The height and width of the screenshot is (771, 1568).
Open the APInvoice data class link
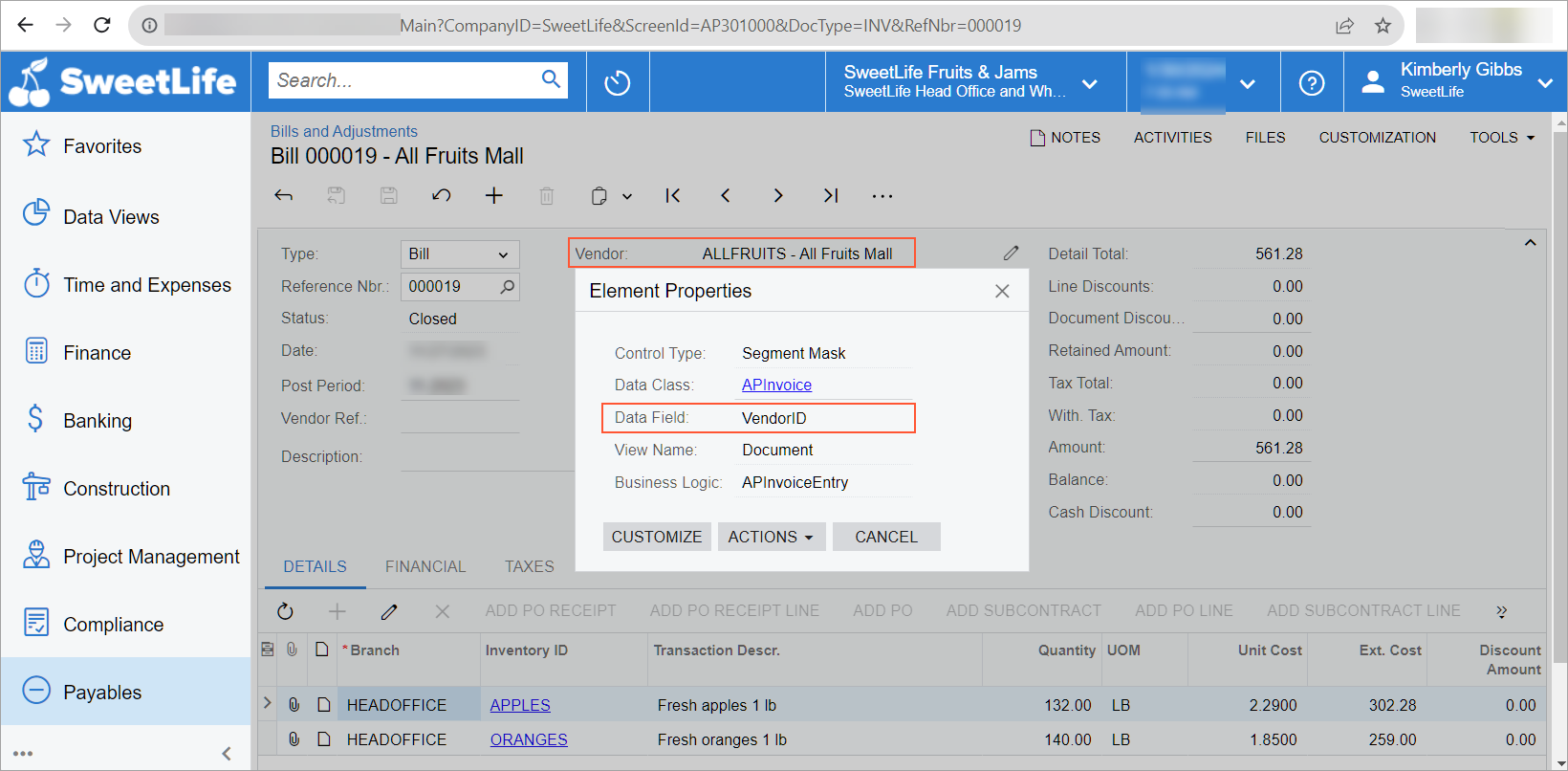pos(776,385)
